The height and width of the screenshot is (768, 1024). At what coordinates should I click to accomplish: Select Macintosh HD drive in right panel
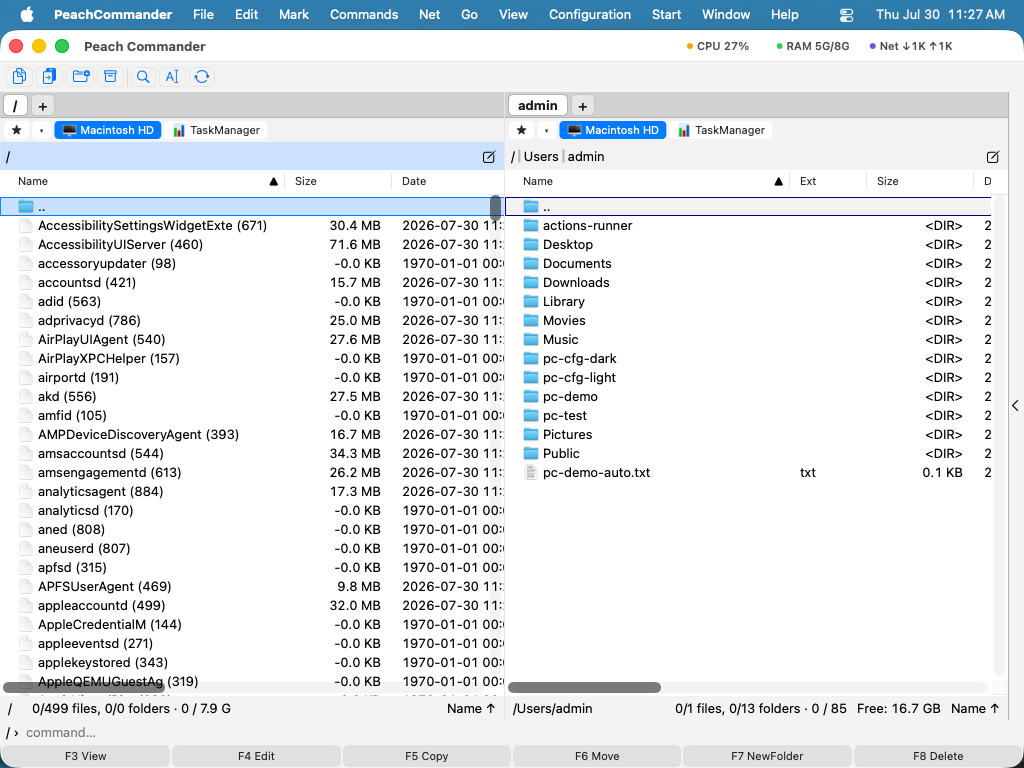pyautogui.click(x=613, y=130)
